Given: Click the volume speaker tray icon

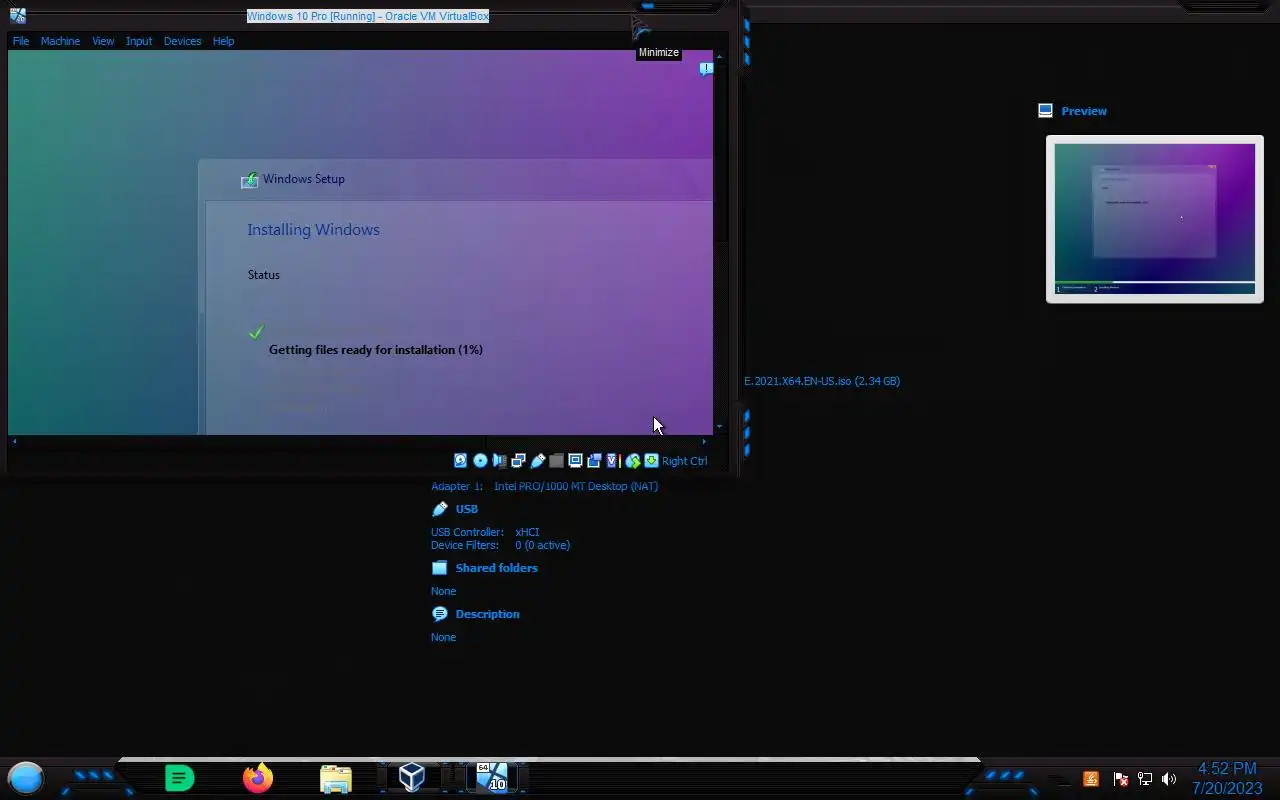Looking at the screenshot, I should (x=1169, y=779).
